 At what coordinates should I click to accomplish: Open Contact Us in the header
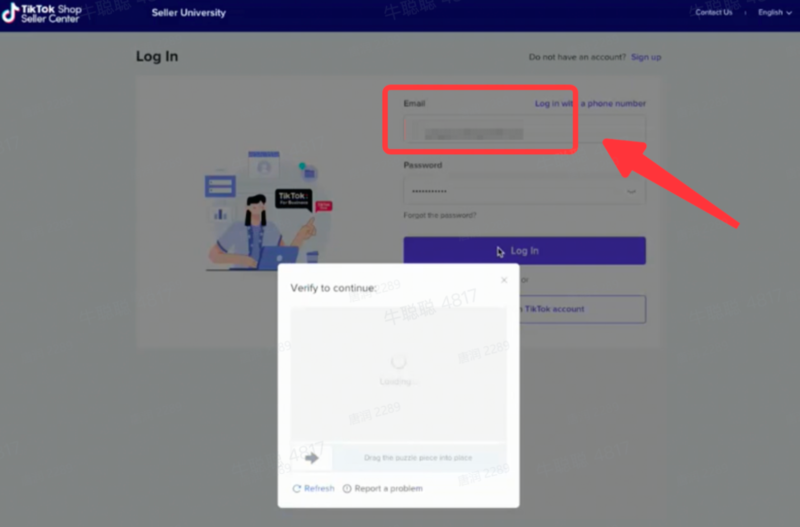[x=714, y=13]
